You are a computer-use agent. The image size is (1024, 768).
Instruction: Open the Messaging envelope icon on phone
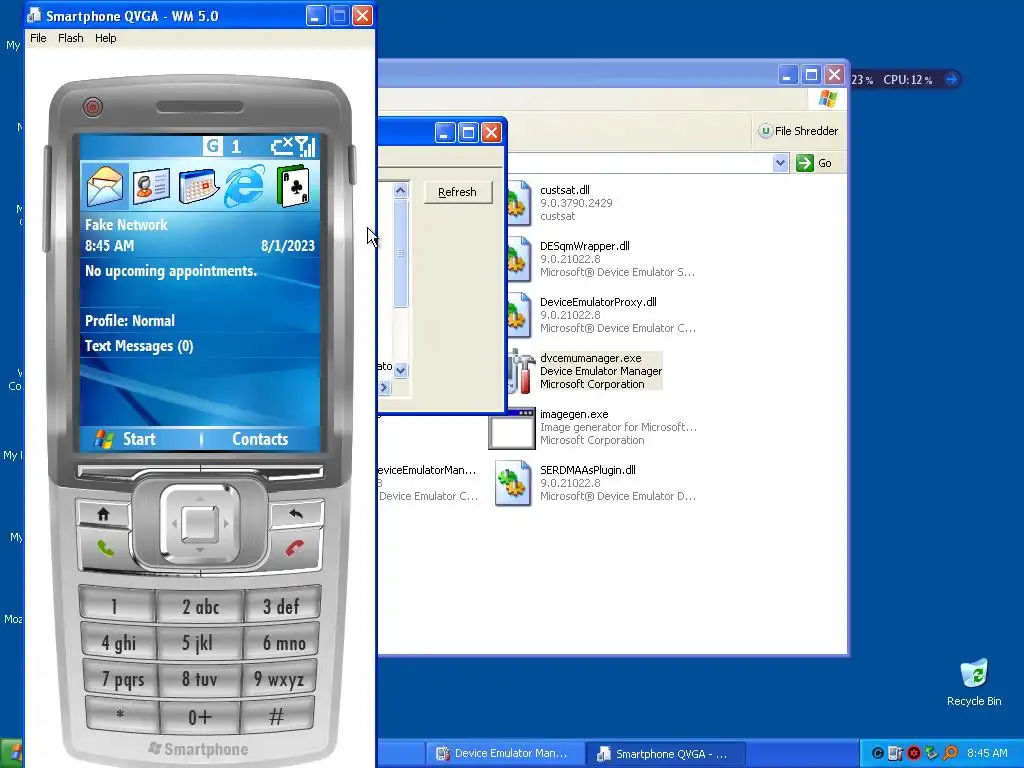[x=104, y=185]
